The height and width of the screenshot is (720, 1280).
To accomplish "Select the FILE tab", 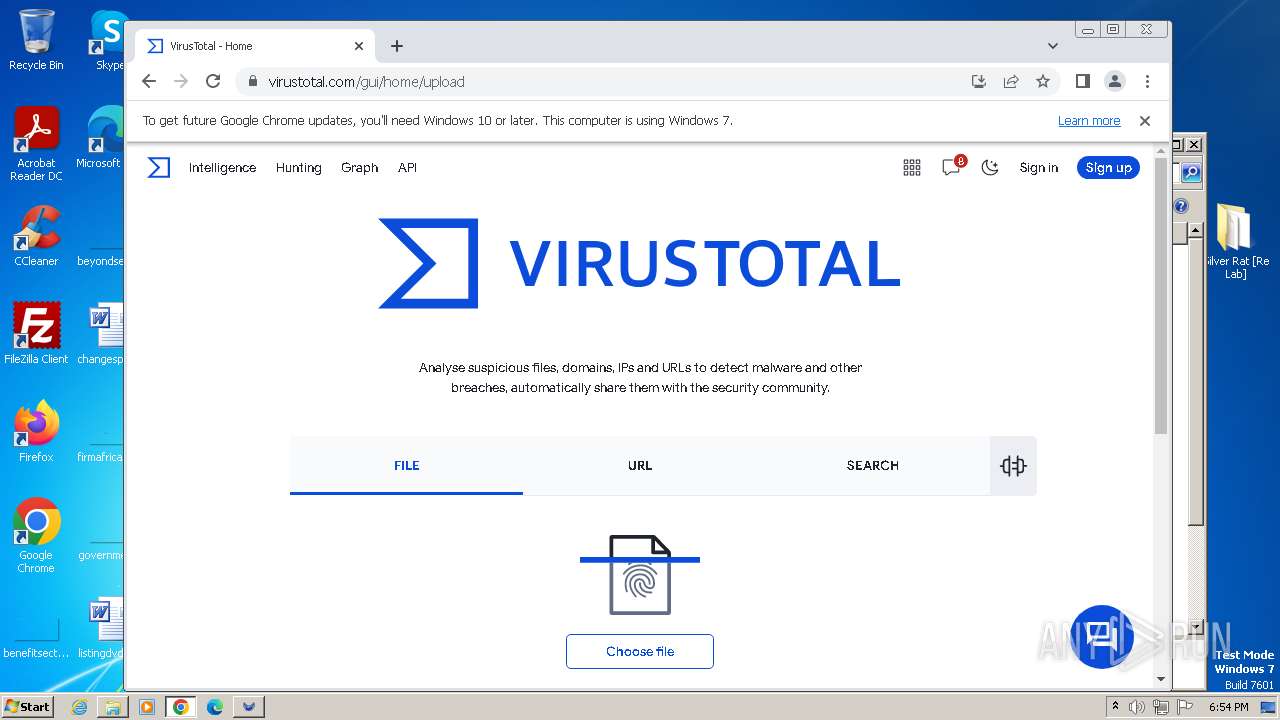I will click(406, 465).
